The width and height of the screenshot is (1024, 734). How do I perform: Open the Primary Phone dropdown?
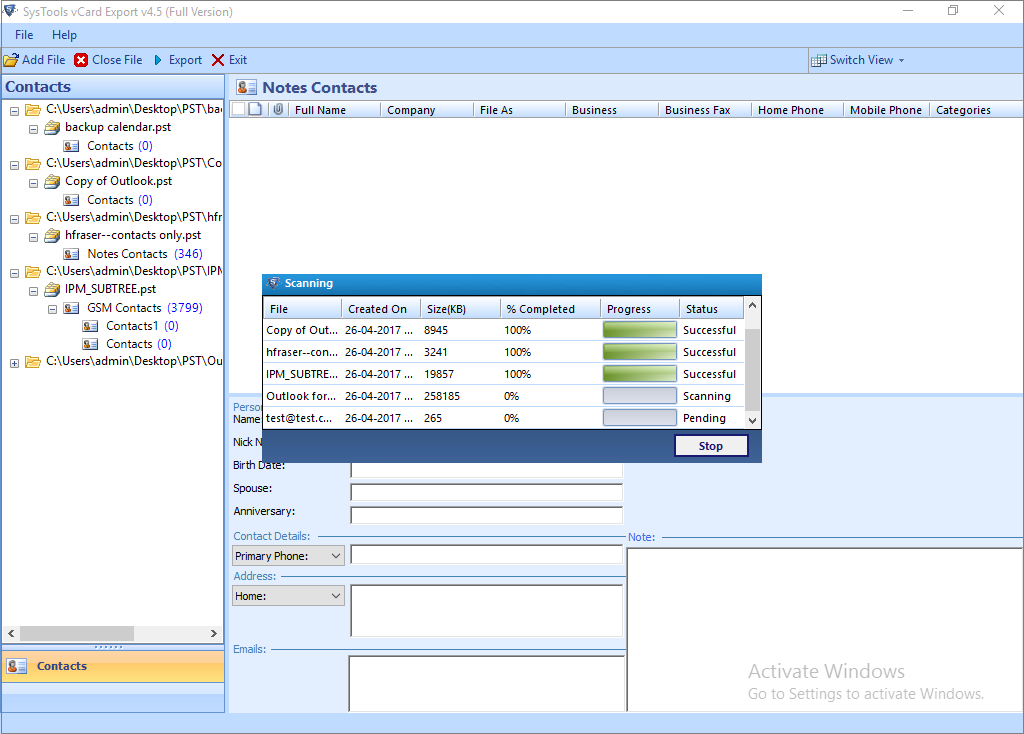point(336,556)
